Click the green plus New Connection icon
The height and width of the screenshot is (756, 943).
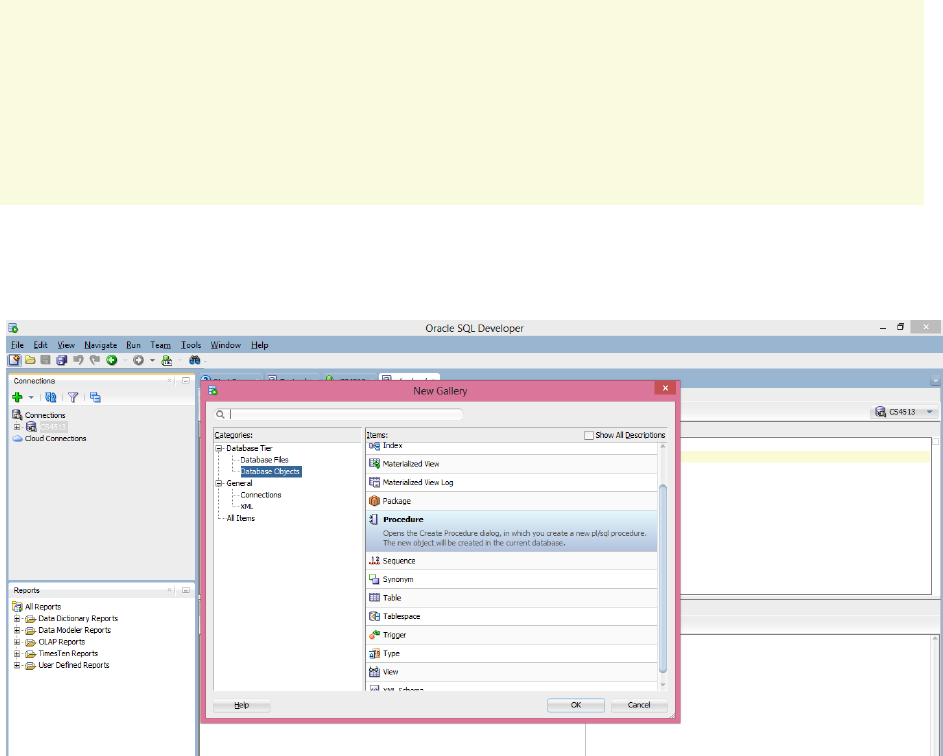17,398
